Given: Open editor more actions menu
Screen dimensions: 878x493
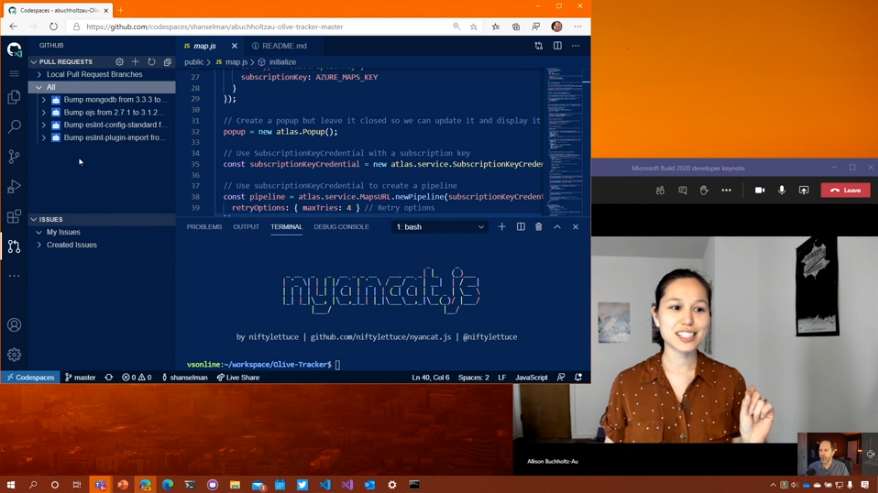Looking at the screenshot, I should pyautogui.click(x=576, y=46).
